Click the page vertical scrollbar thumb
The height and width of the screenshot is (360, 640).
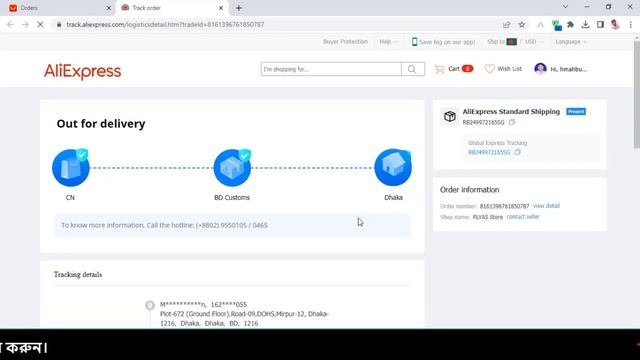pos(637,94)
